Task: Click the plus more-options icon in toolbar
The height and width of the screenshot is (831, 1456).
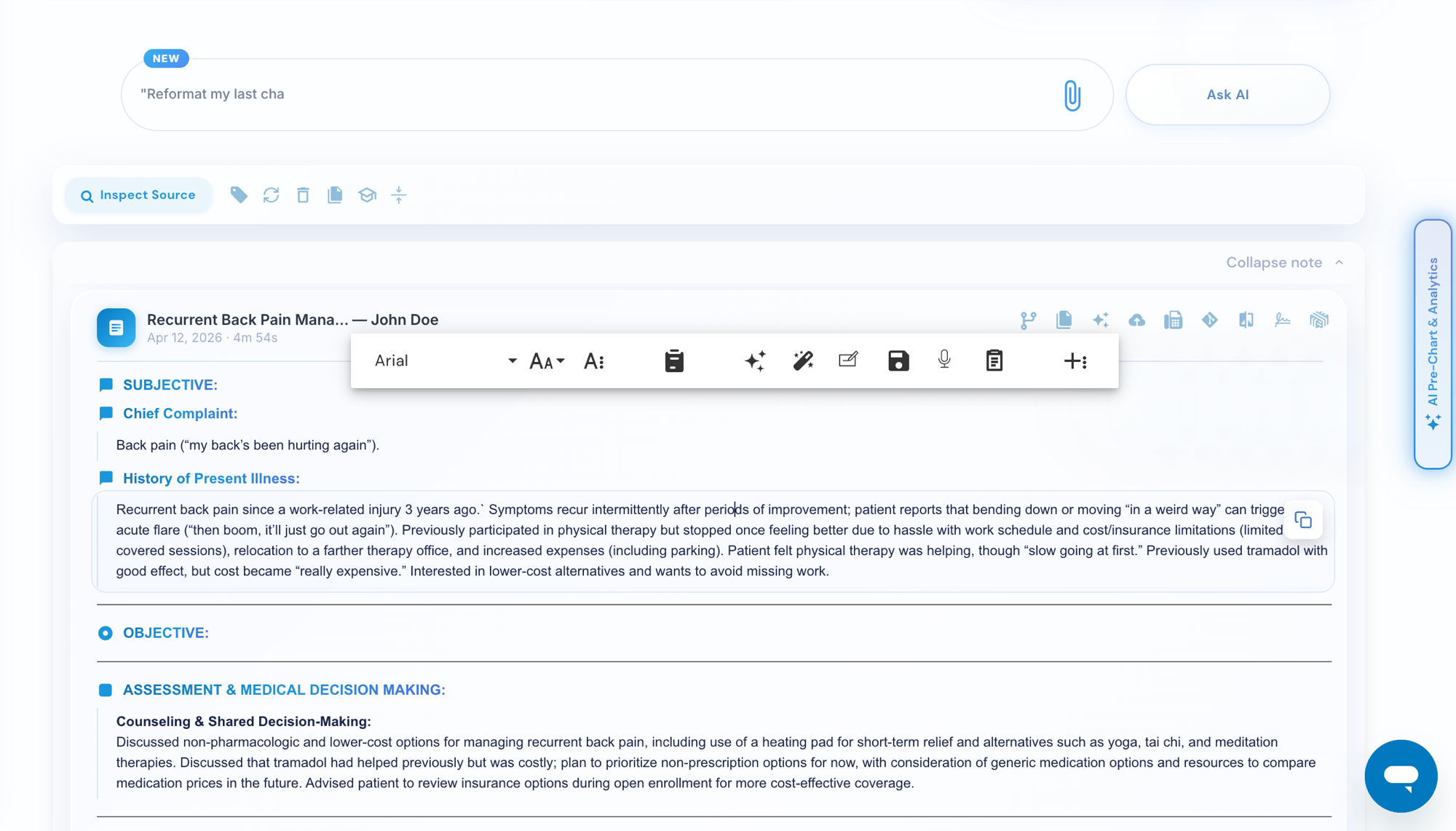Action: tap(1075, 361)
